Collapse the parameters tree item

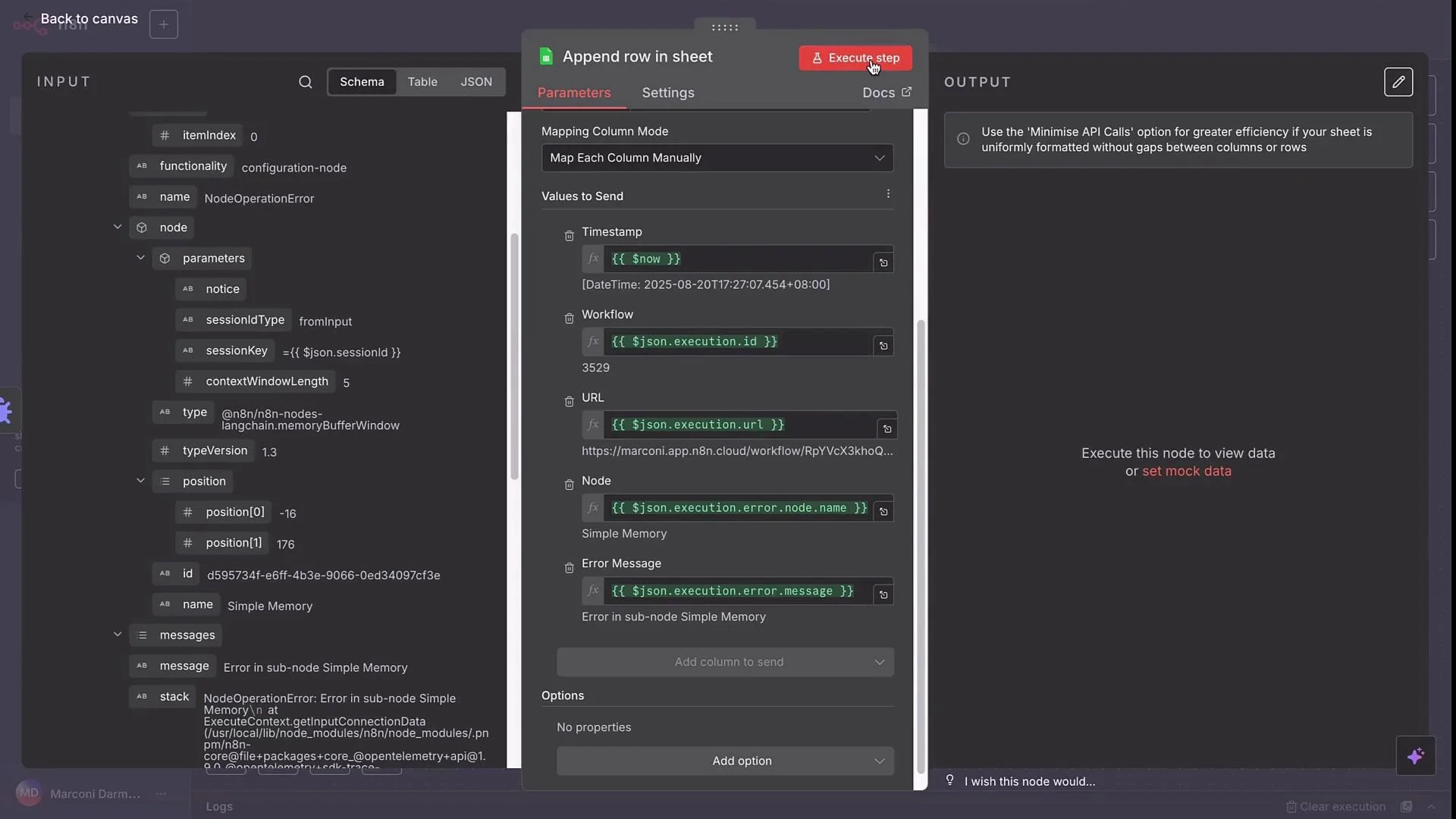coord(140,258)
